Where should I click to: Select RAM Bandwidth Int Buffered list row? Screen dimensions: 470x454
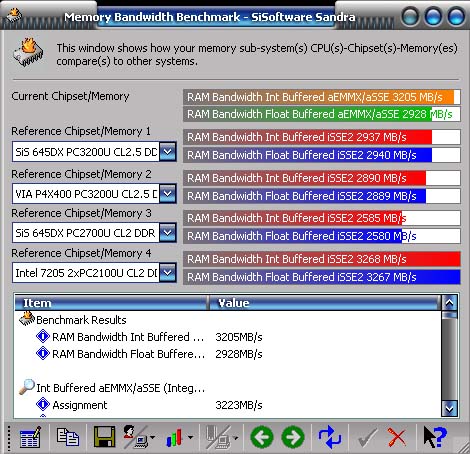[x=228, y=337]
